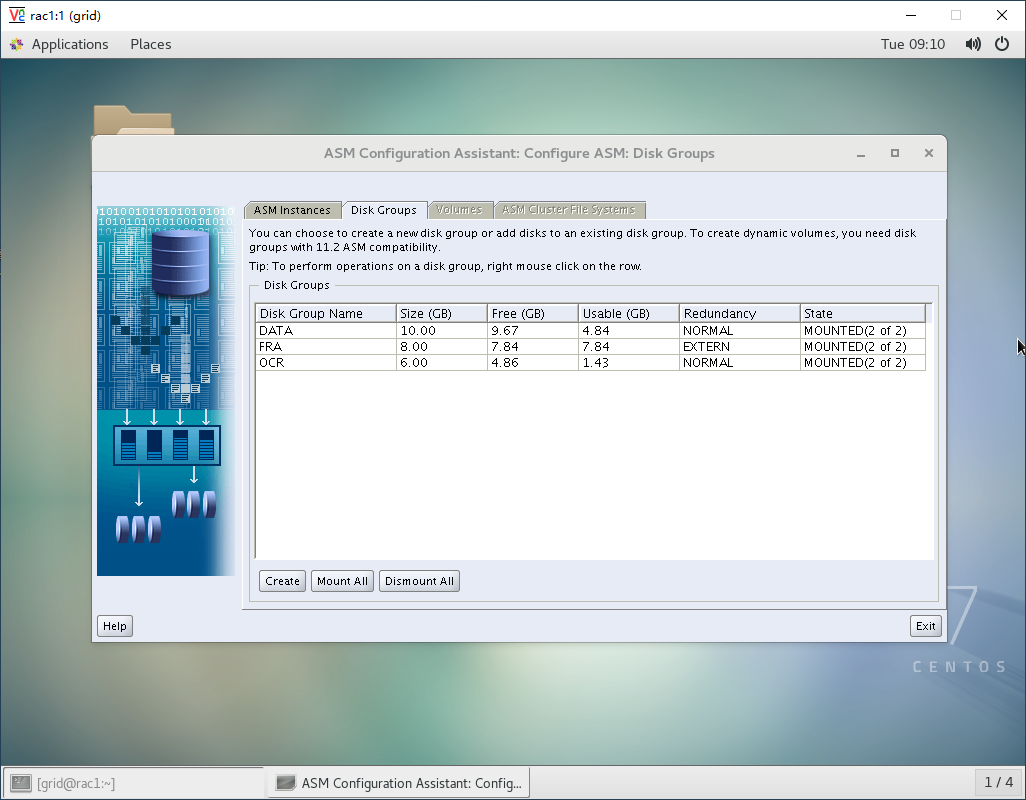Click the volume speaker icon in top panel
This screenshot has width=1026, height=800.
tap(973, 44)
